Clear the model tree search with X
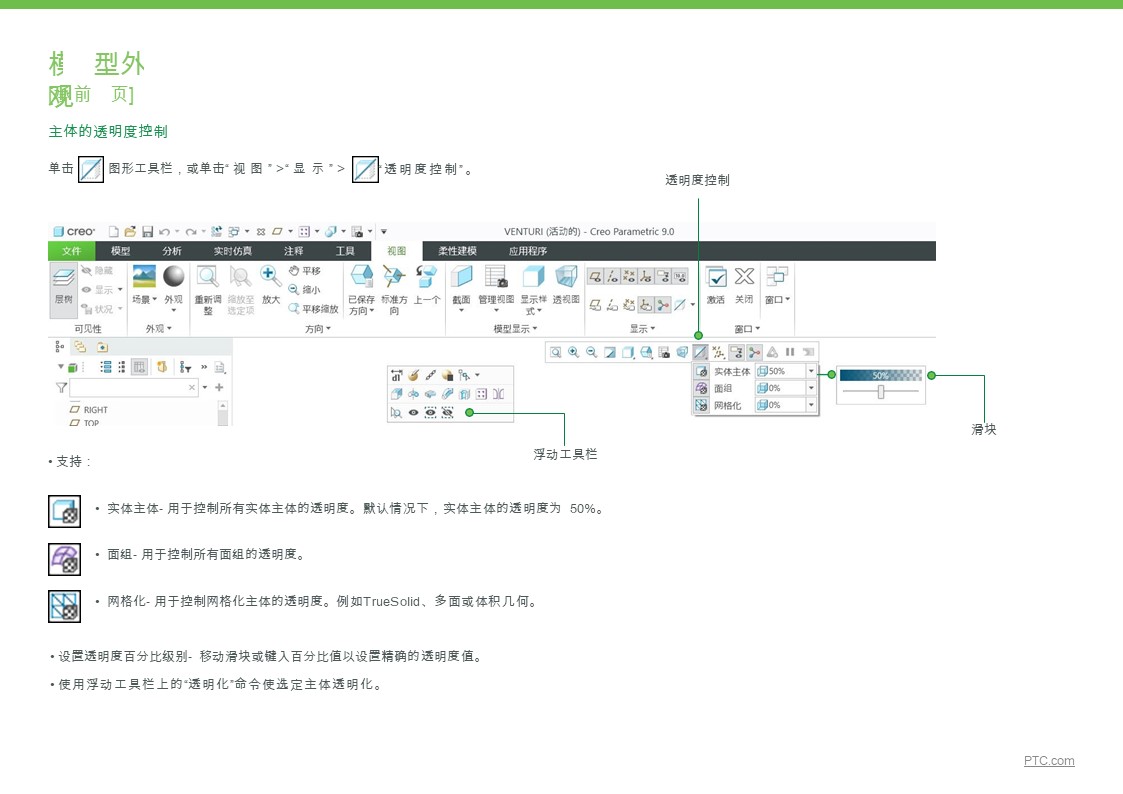 coord(192,387)
